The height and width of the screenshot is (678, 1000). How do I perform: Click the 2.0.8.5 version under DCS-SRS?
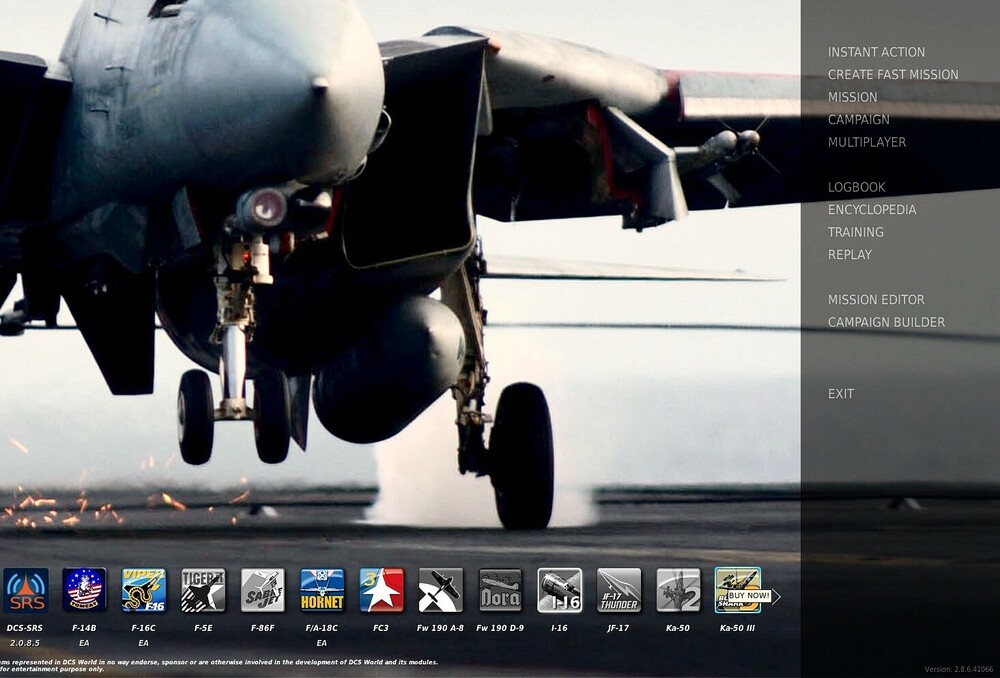coord(25,643)
